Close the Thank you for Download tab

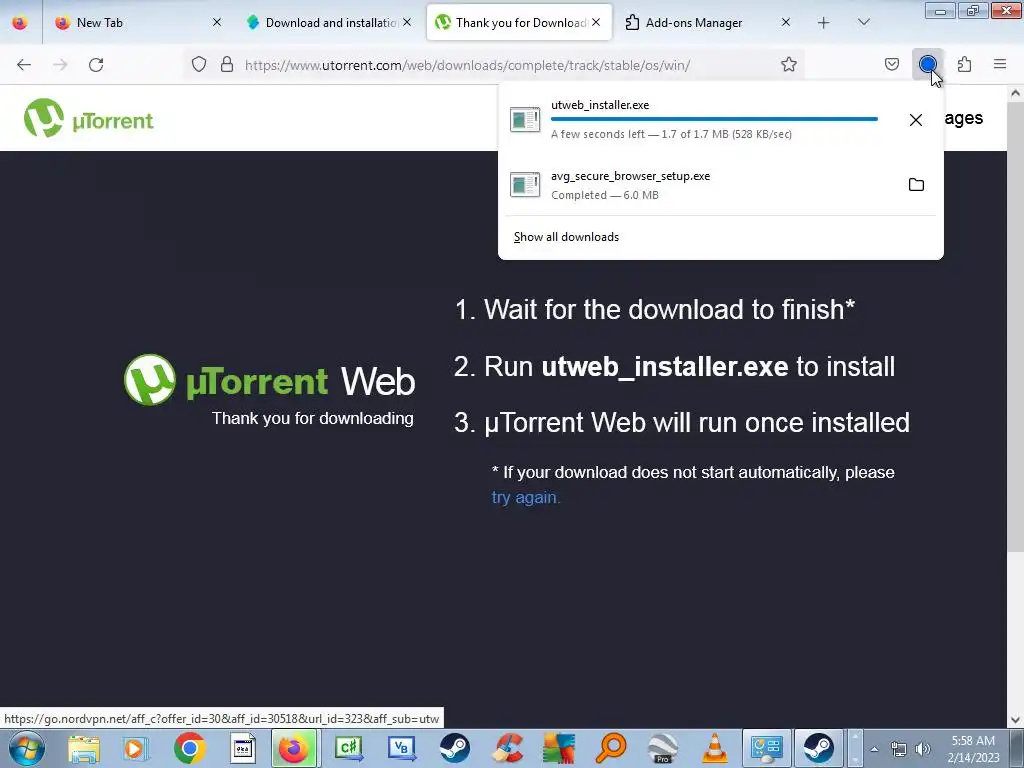point(596,22)
